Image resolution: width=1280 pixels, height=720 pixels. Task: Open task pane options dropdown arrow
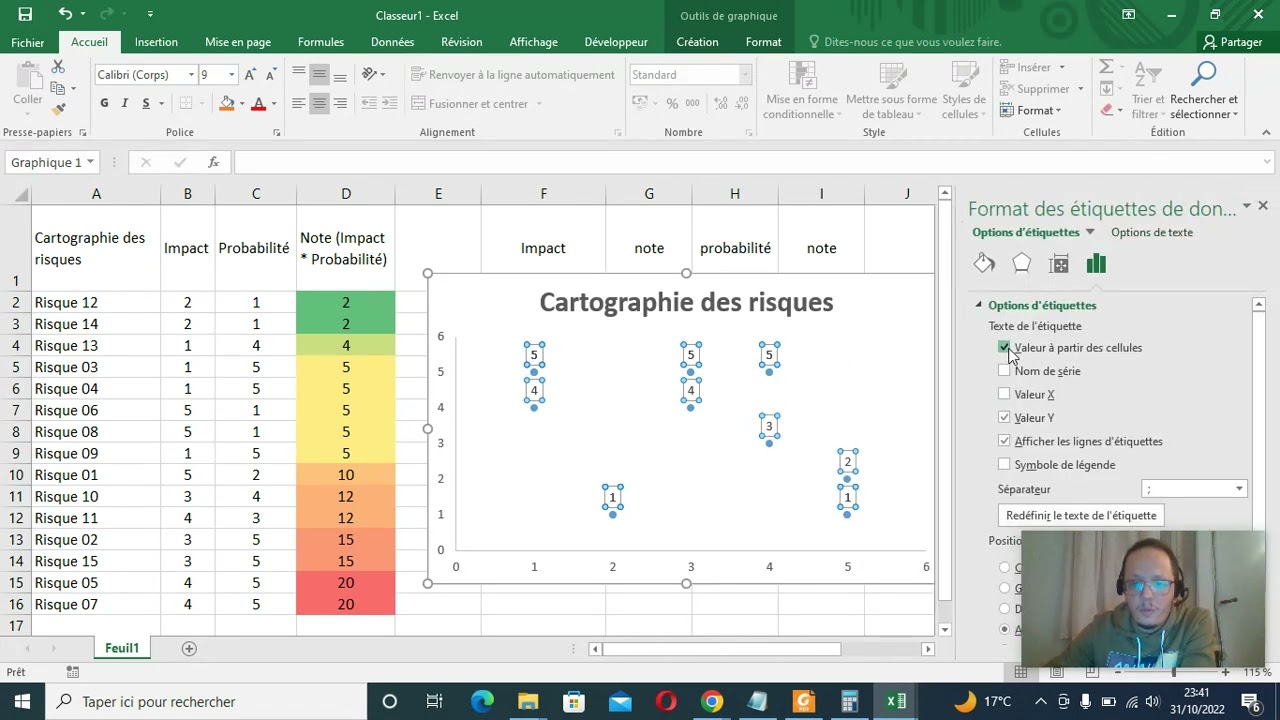pos(1246,206)
